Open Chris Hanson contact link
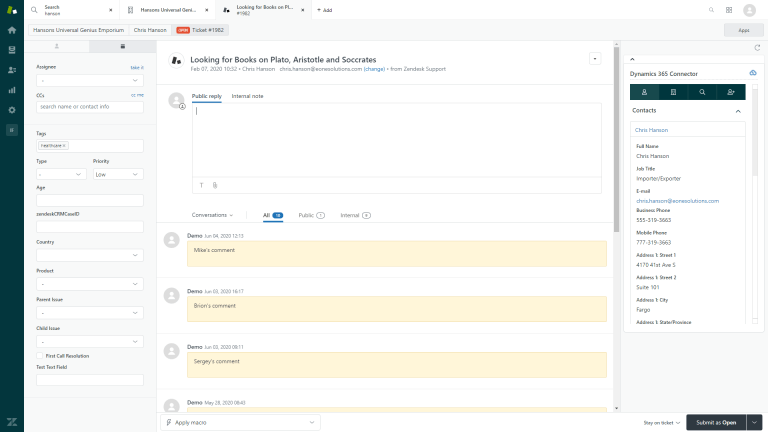The width and height of the screenshot is (768, 432). [x=651, y=130]
